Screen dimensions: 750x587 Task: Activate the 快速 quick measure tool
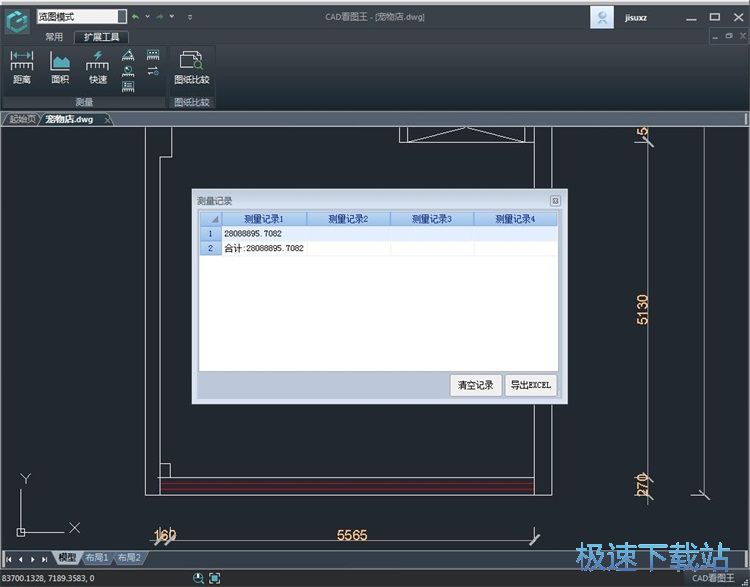point(98,67)
